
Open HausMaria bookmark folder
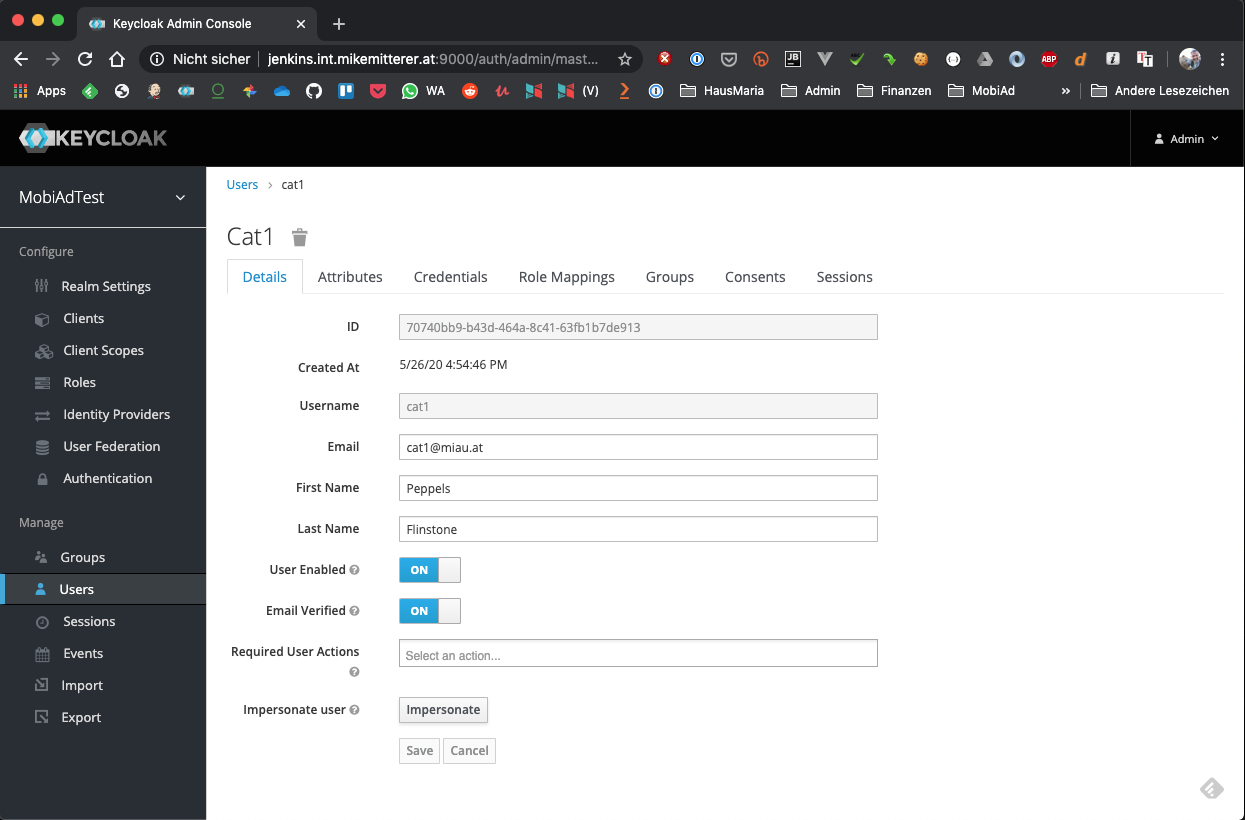click(x=722, y=90)
